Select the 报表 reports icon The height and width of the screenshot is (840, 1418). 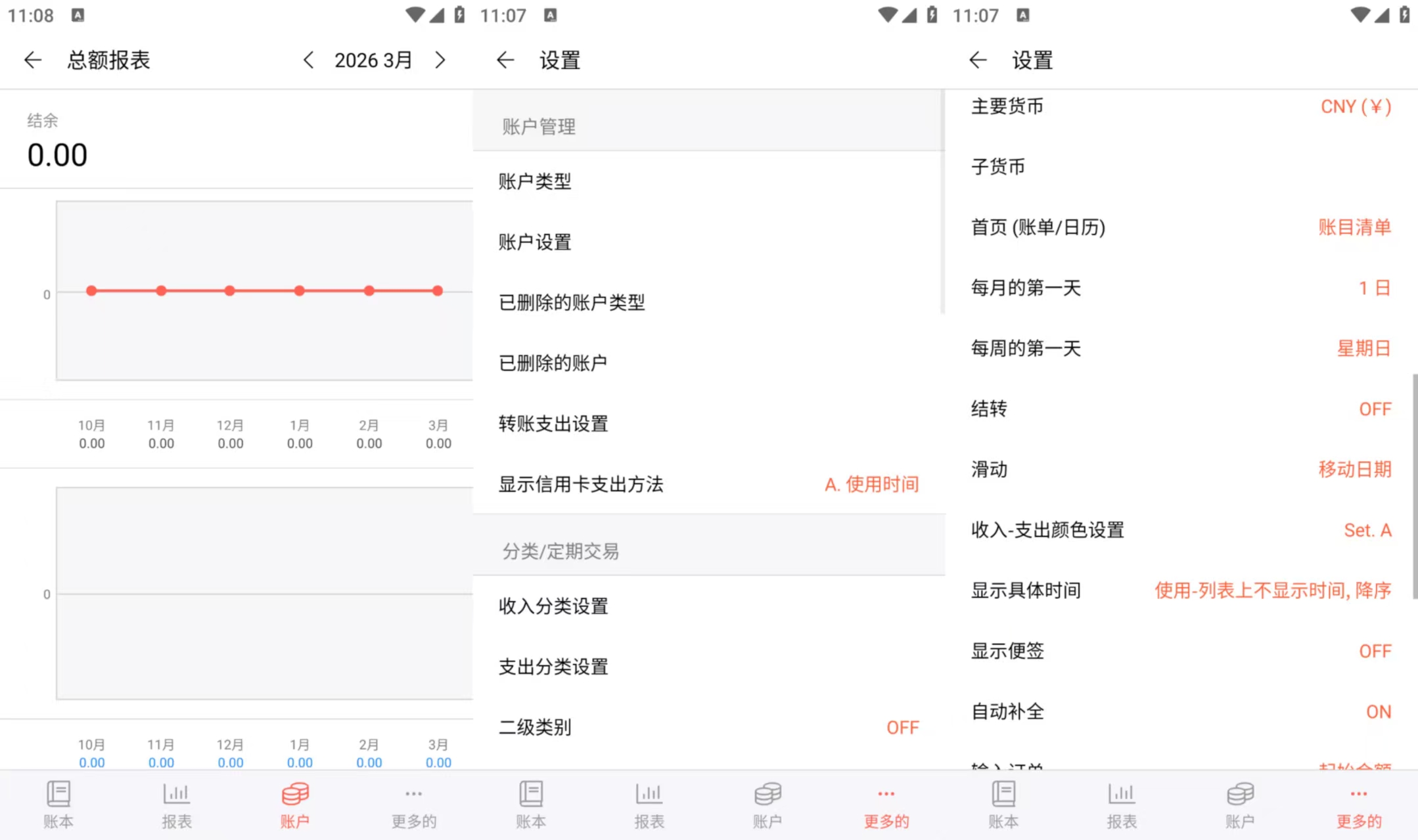pos(175,803)
